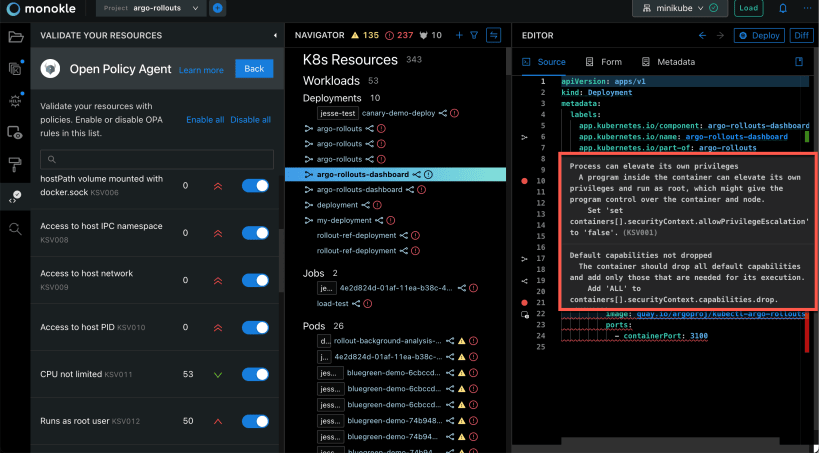
Task: Switch to the Metadata tab
Action: coord(668,62)
